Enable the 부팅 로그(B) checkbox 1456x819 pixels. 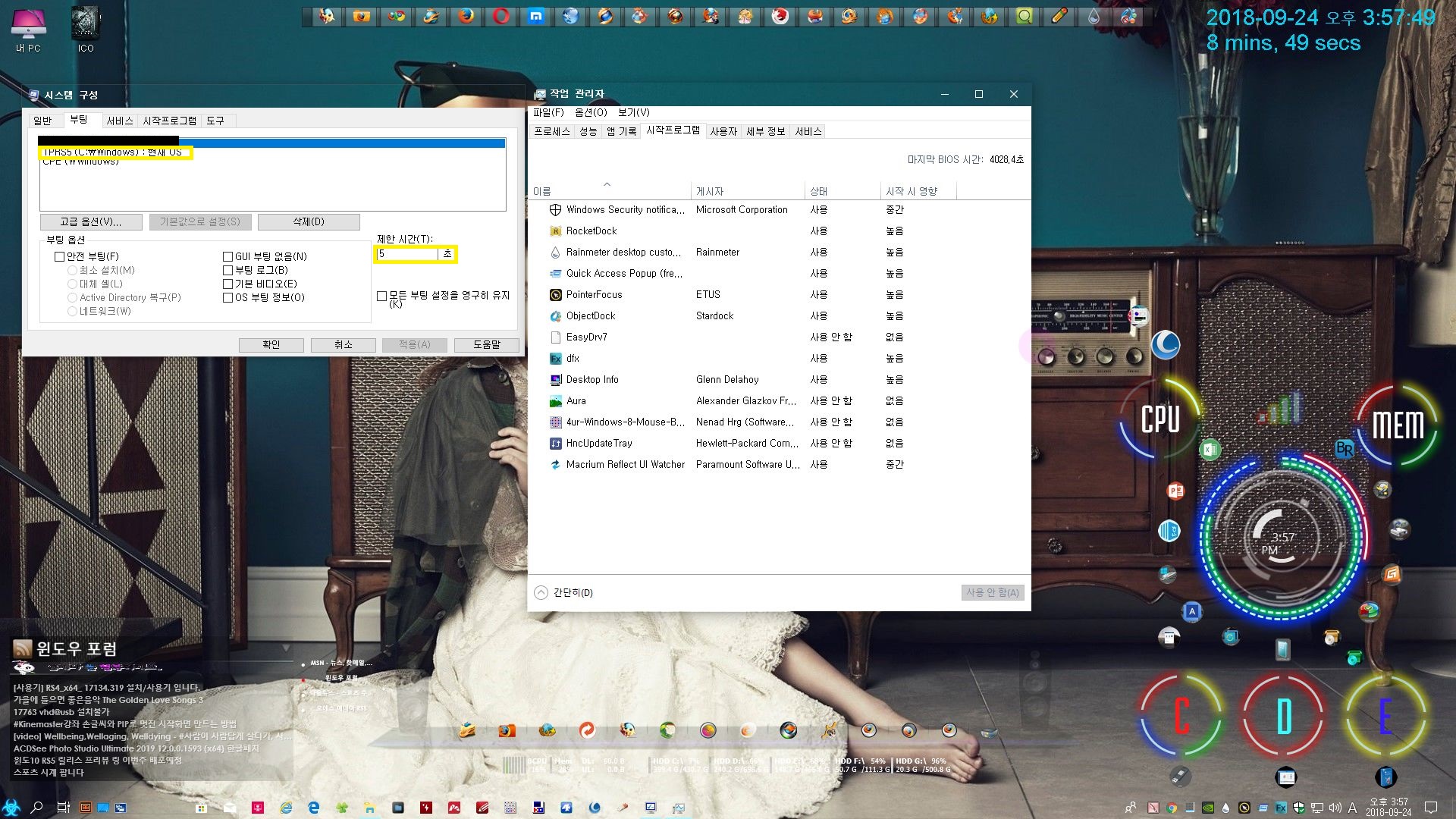click(x=227, y=270)
